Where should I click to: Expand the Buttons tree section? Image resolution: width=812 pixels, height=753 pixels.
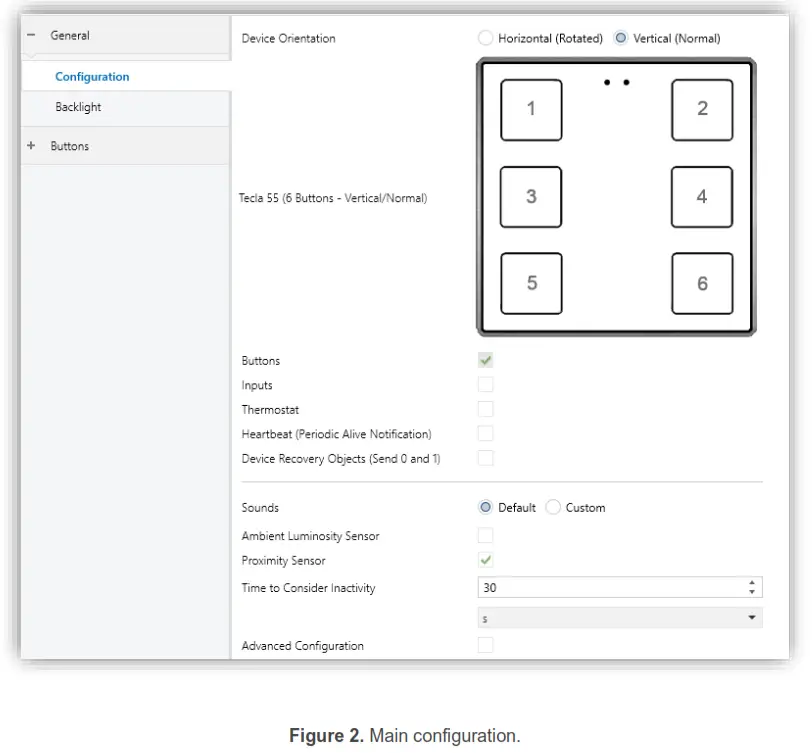[31, 146]
